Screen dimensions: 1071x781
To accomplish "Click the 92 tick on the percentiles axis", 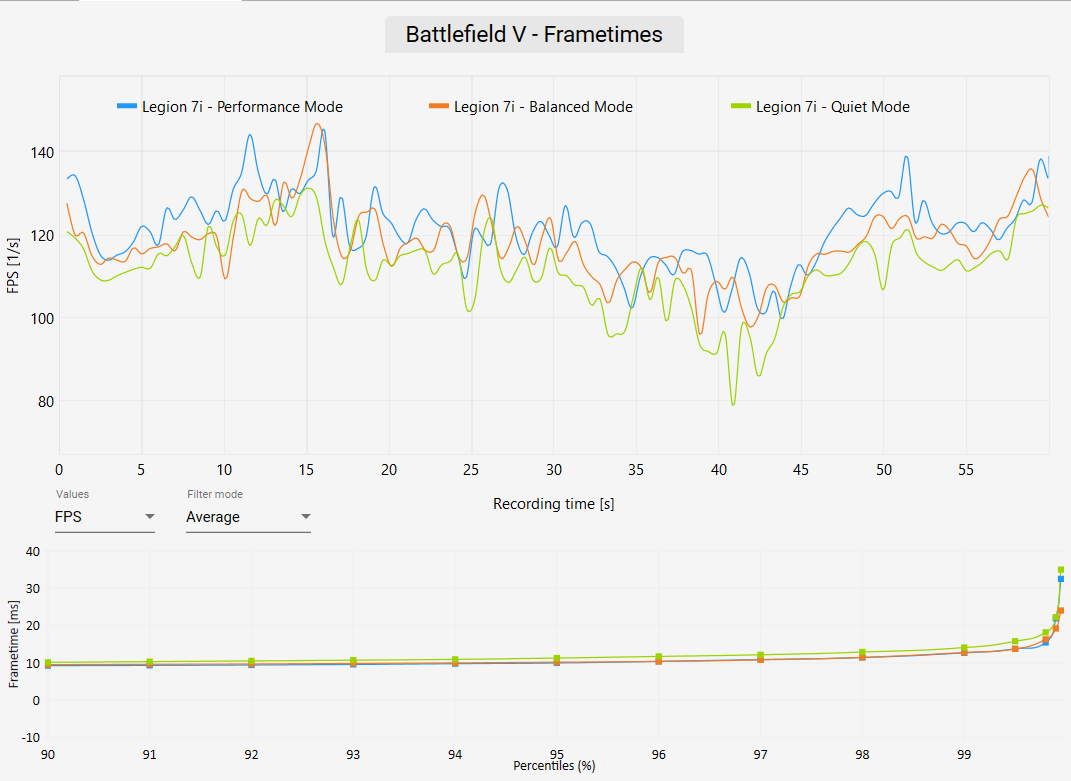I will (251, 754).
